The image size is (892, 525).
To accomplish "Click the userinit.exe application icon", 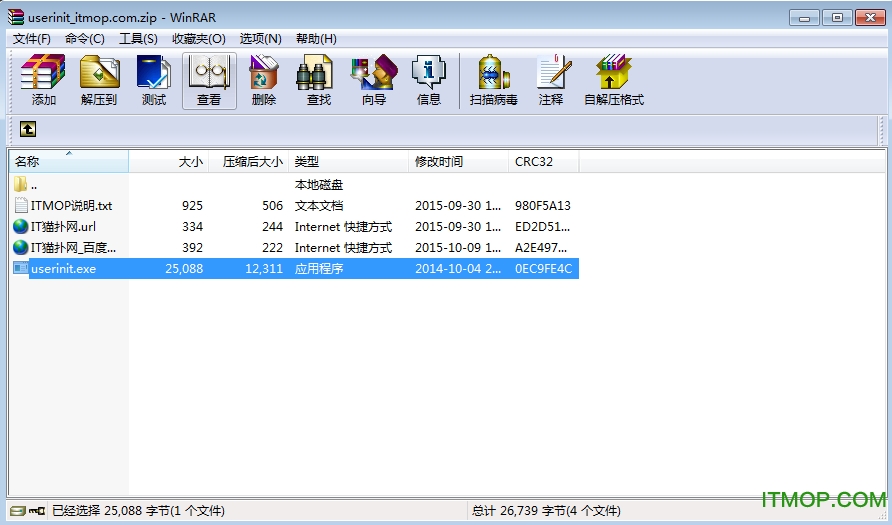I will (x=20, y=268).
